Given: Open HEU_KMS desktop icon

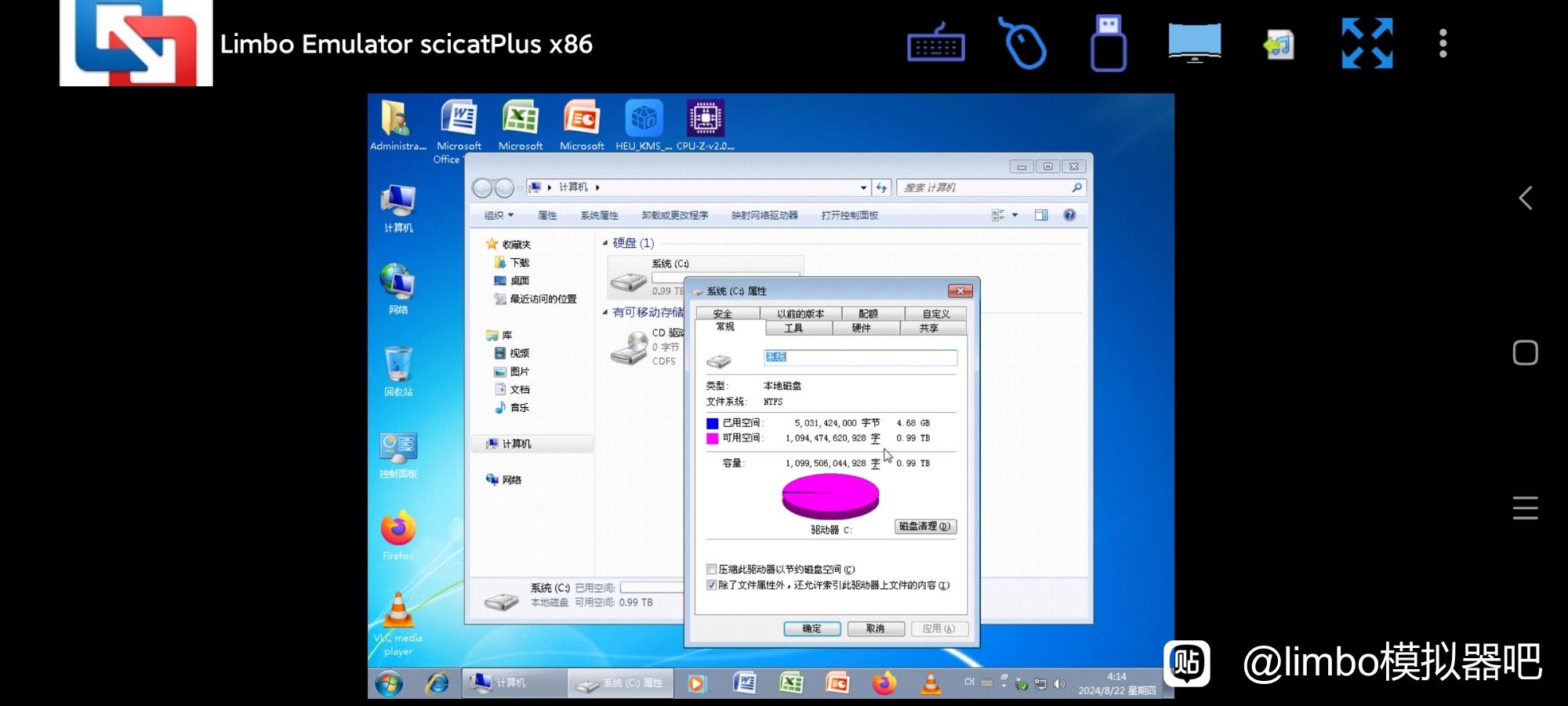Looking at the screenshot, I should click(644, 126).
